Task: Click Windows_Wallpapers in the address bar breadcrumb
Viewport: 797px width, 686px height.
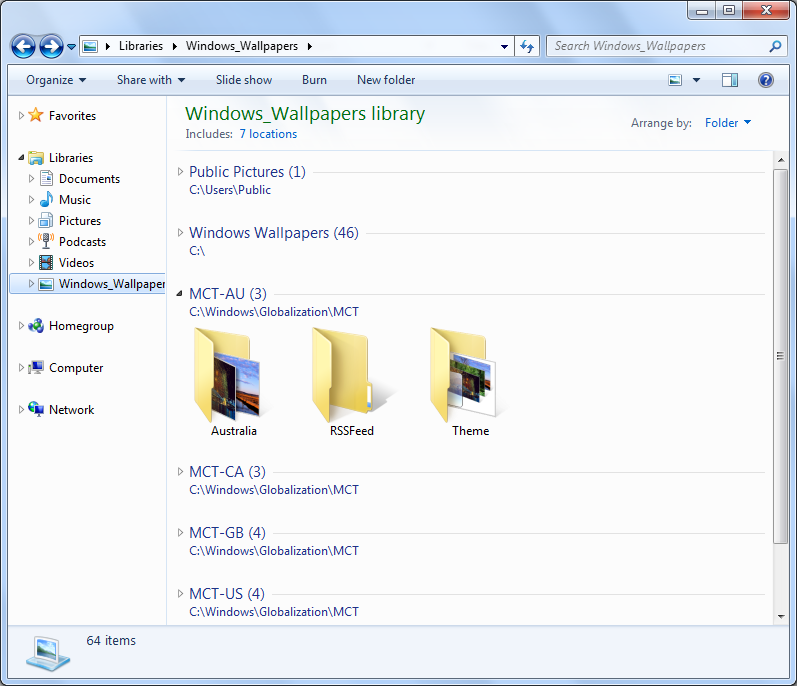Action: coord(242,46)
